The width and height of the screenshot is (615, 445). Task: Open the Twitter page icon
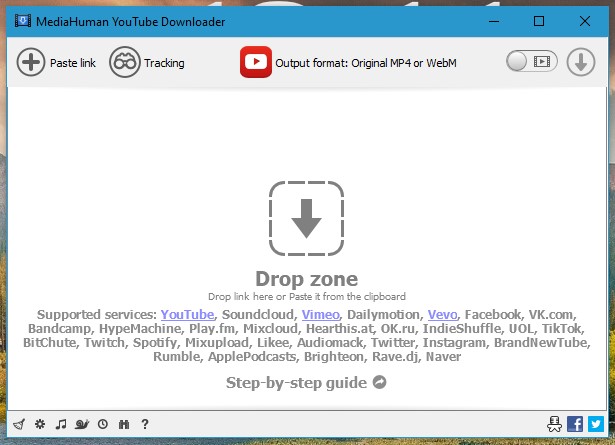(596, 424)
